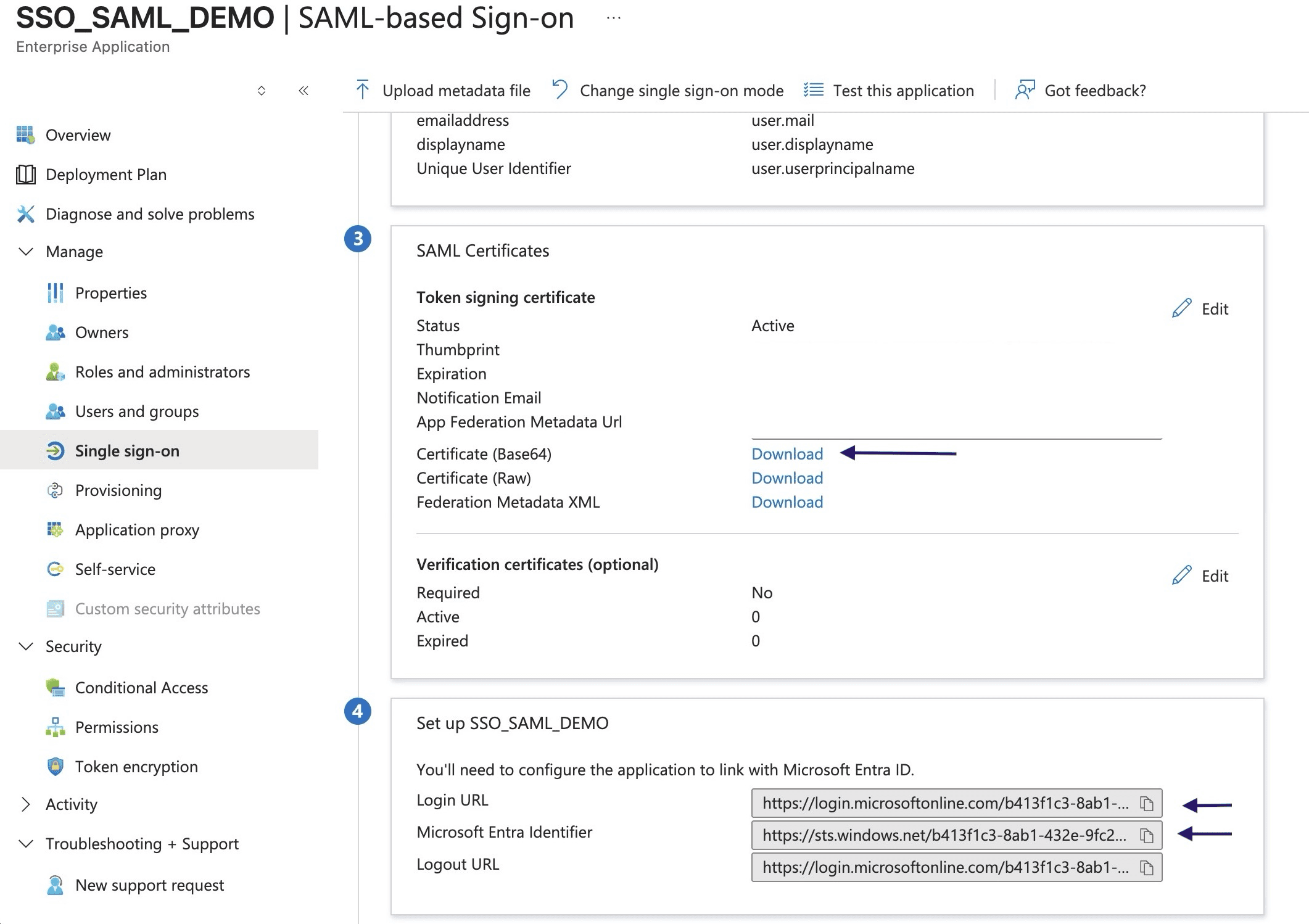Collapse the Security section
The width and height of the screenshot is (1309, 924).
(x=26, y=646)
